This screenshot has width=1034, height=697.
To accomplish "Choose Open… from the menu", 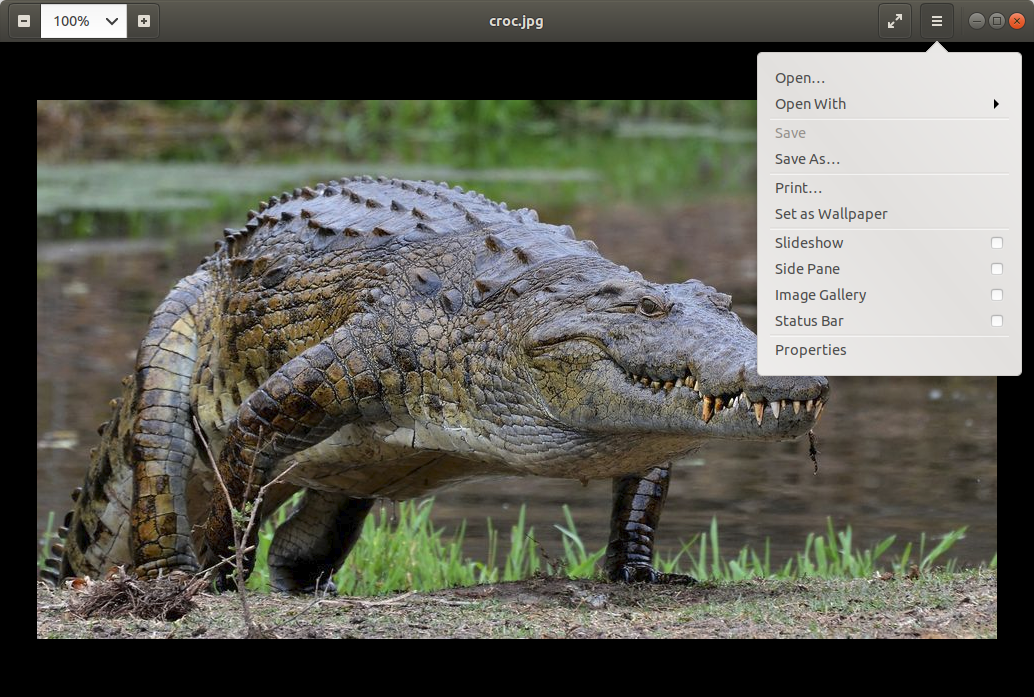I will tap(800, 78).
